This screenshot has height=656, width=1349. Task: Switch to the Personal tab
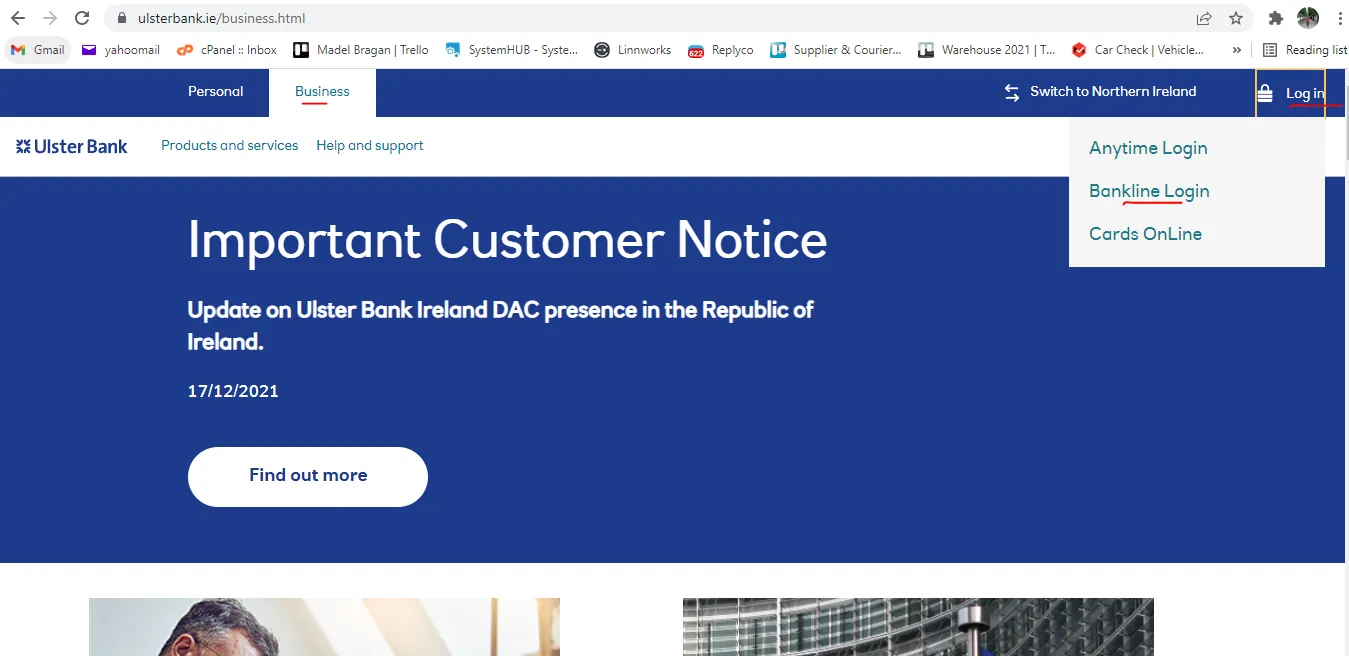click(x=215, y=92)
